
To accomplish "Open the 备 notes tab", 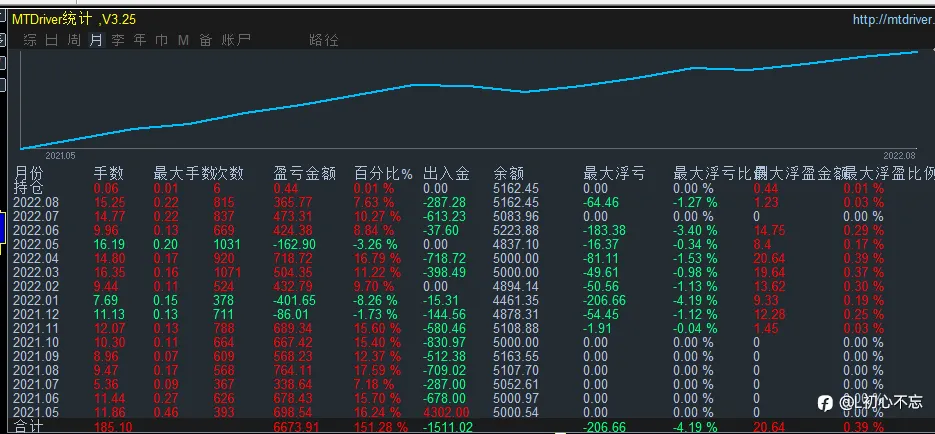I will [206, 40].
